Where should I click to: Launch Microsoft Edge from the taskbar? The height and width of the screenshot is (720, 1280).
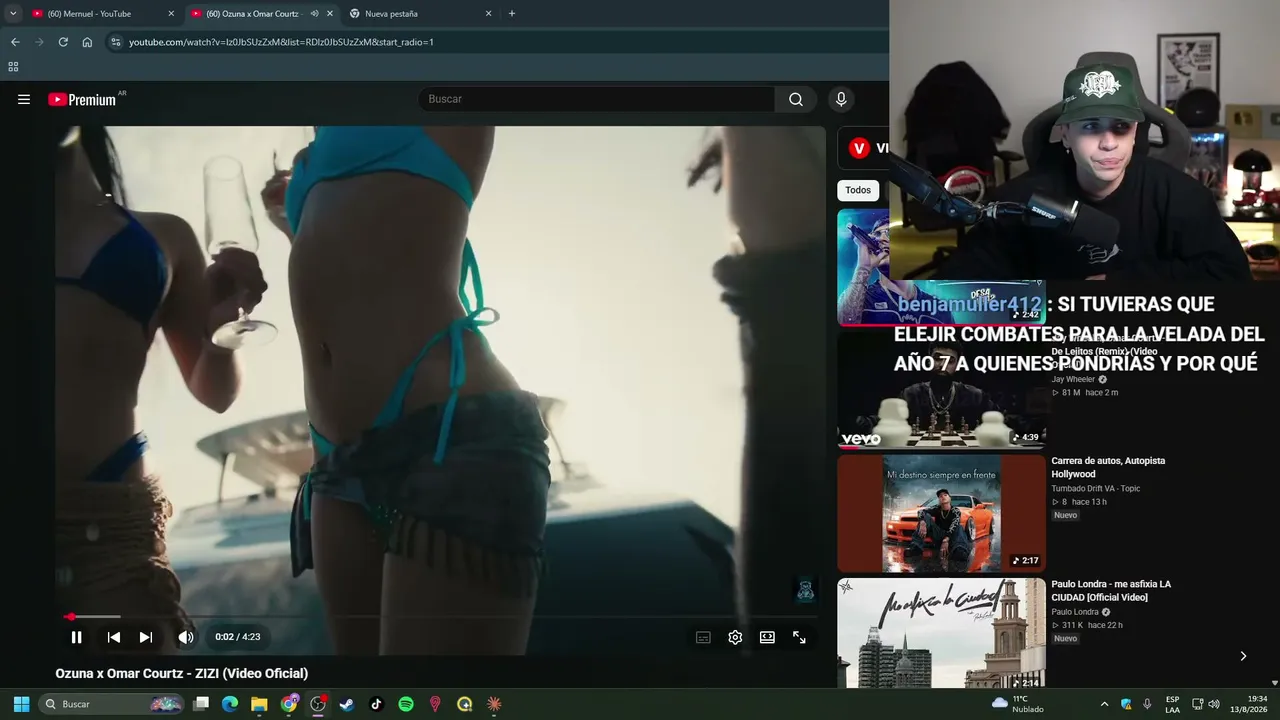pyautogui.click(x=230, y=704)
